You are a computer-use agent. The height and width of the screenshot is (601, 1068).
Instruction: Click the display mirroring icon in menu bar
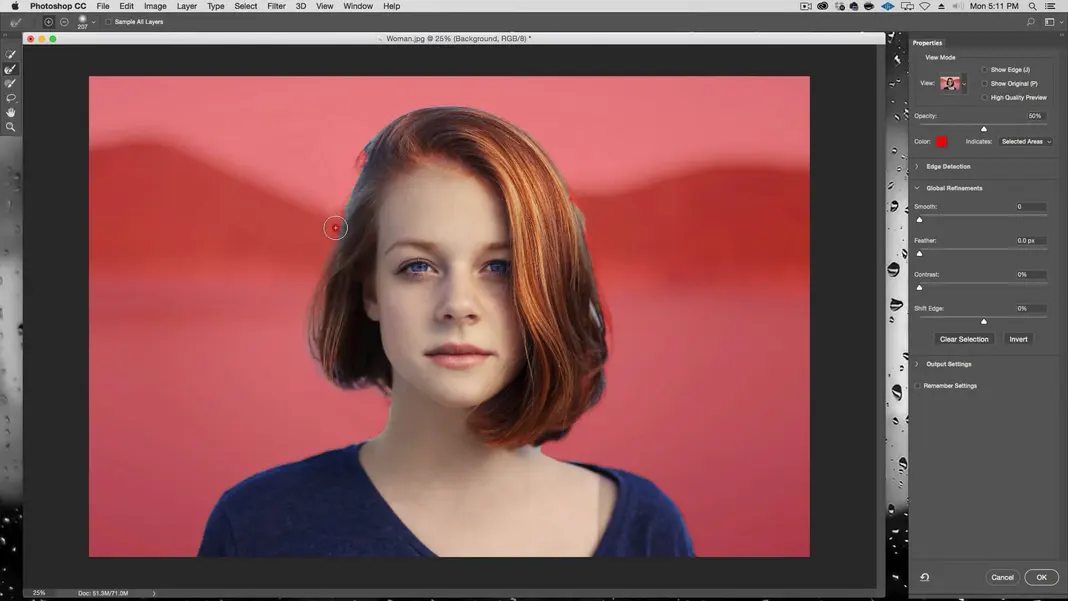907,6
